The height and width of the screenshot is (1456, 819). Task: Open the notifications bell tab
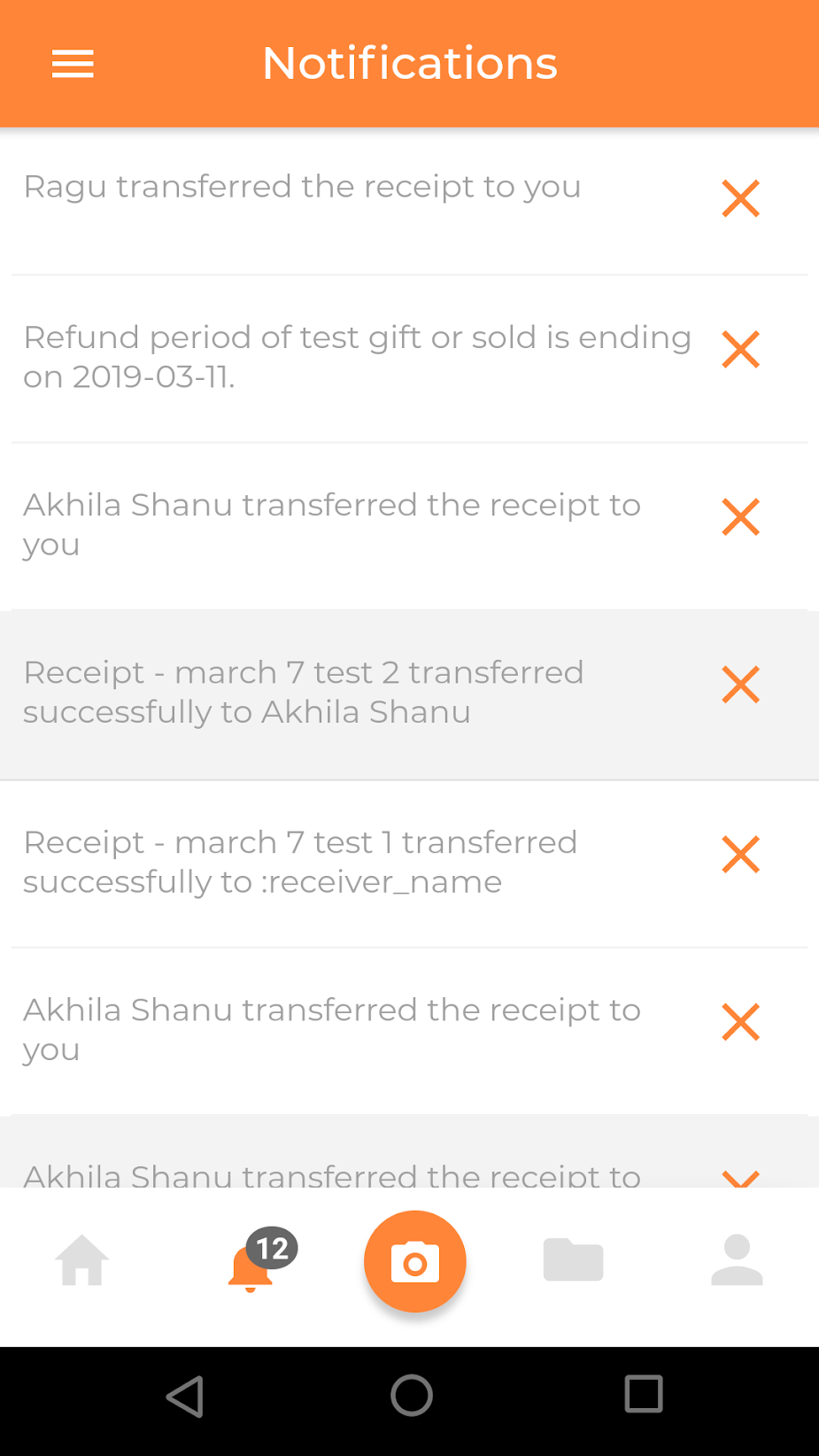tap(250, 1268)
